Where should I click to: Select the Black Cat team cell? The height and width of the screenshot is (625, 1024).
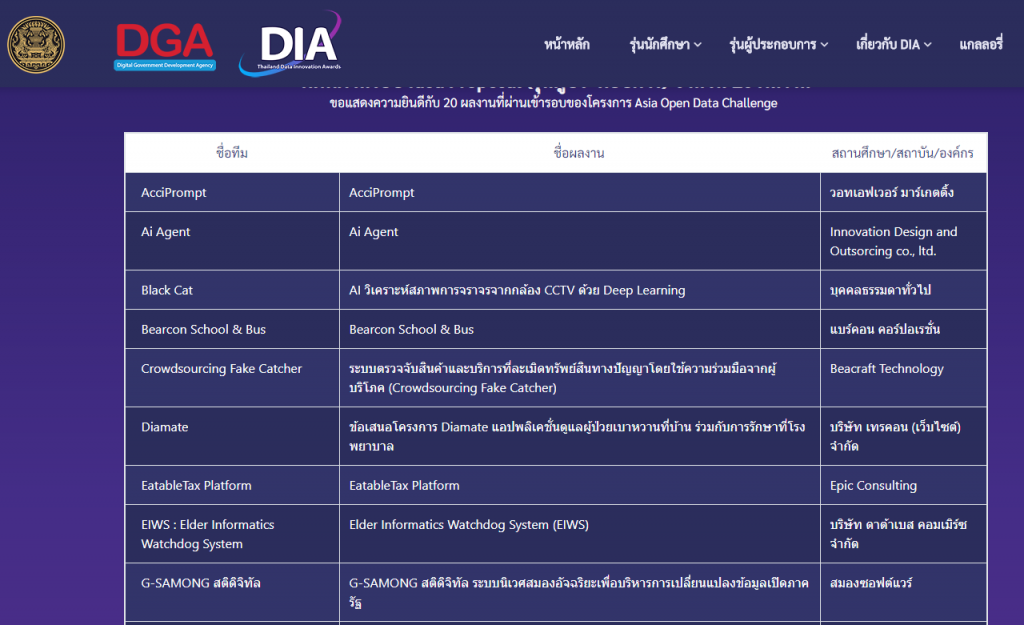[x=232, y=290]
